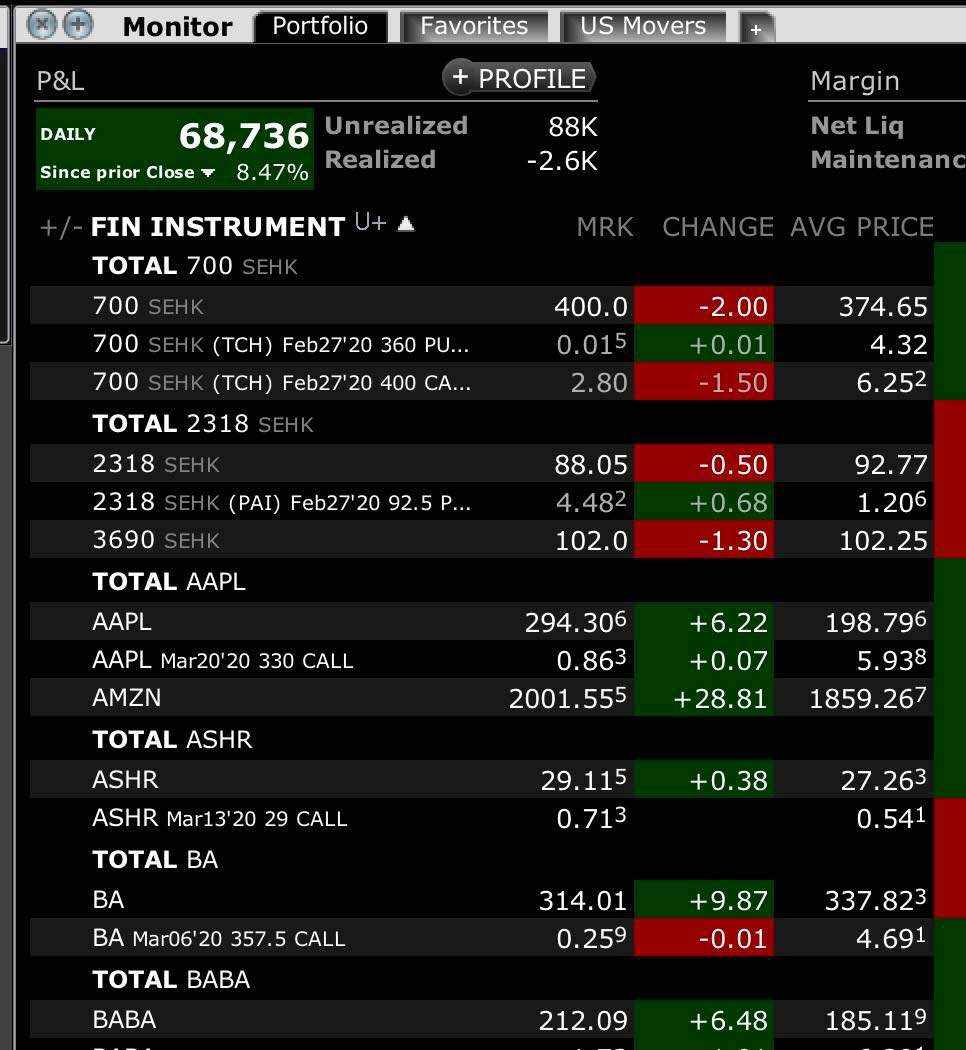The width and height of the screenshot is (966, 1050).
Task: Switch to the Portfolio tab
Action: tap(320, 26)
